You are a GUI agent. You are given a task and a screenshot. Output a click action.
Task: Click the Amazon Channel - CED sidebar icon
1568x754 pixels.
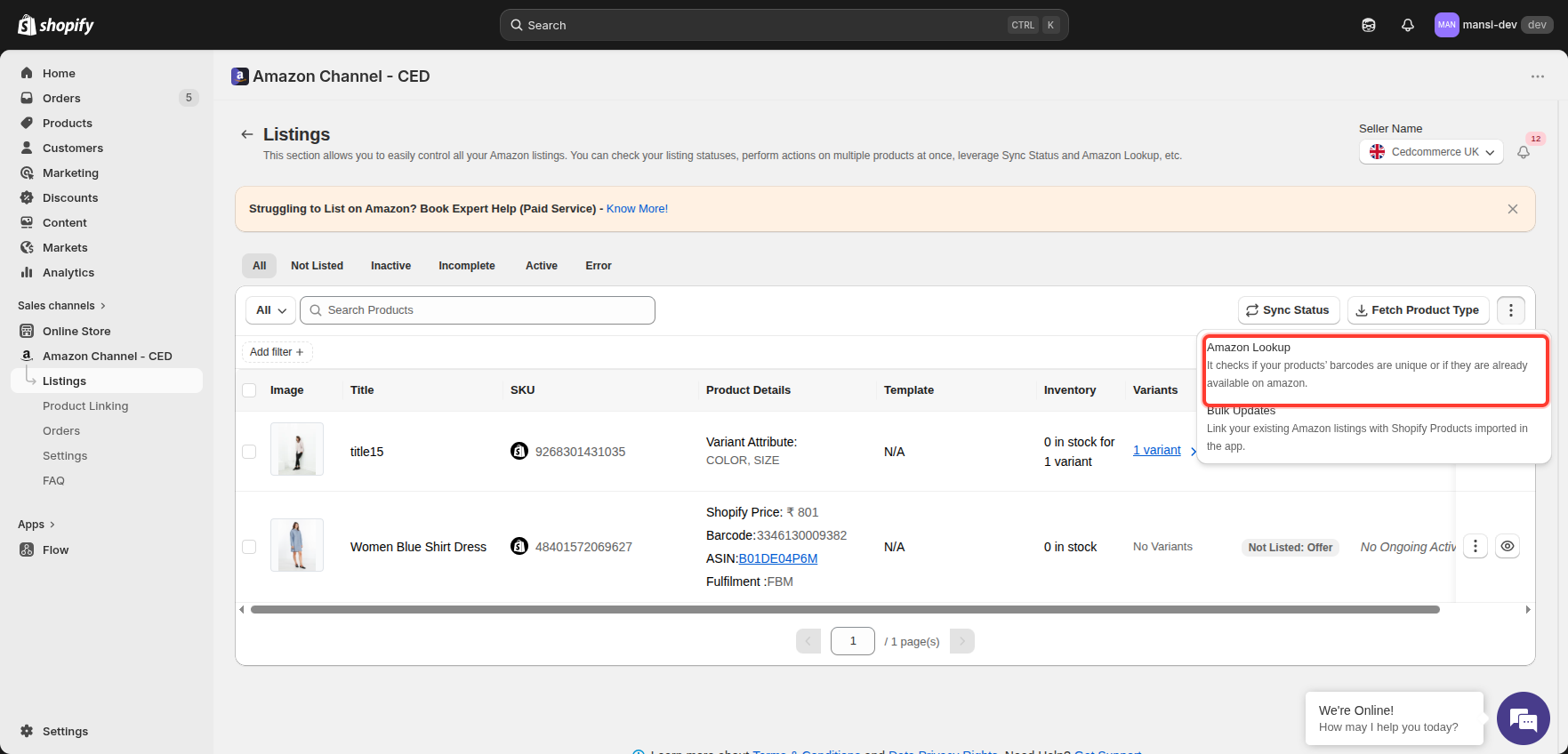pos(27,356)
